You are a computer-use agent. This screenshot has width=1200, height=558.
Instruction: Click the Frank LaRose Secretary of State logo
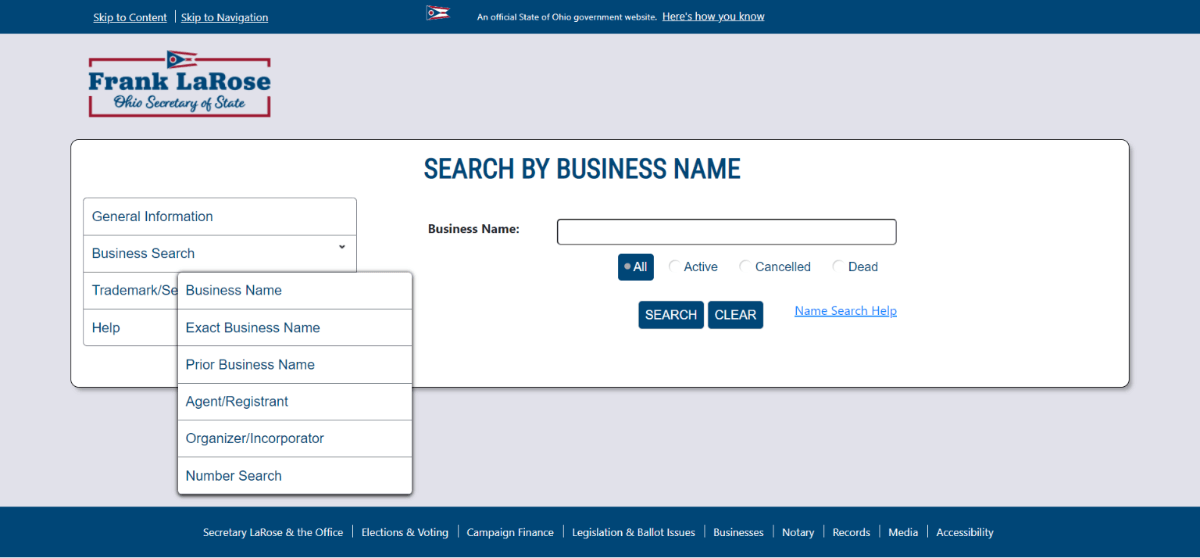point(179,84)
